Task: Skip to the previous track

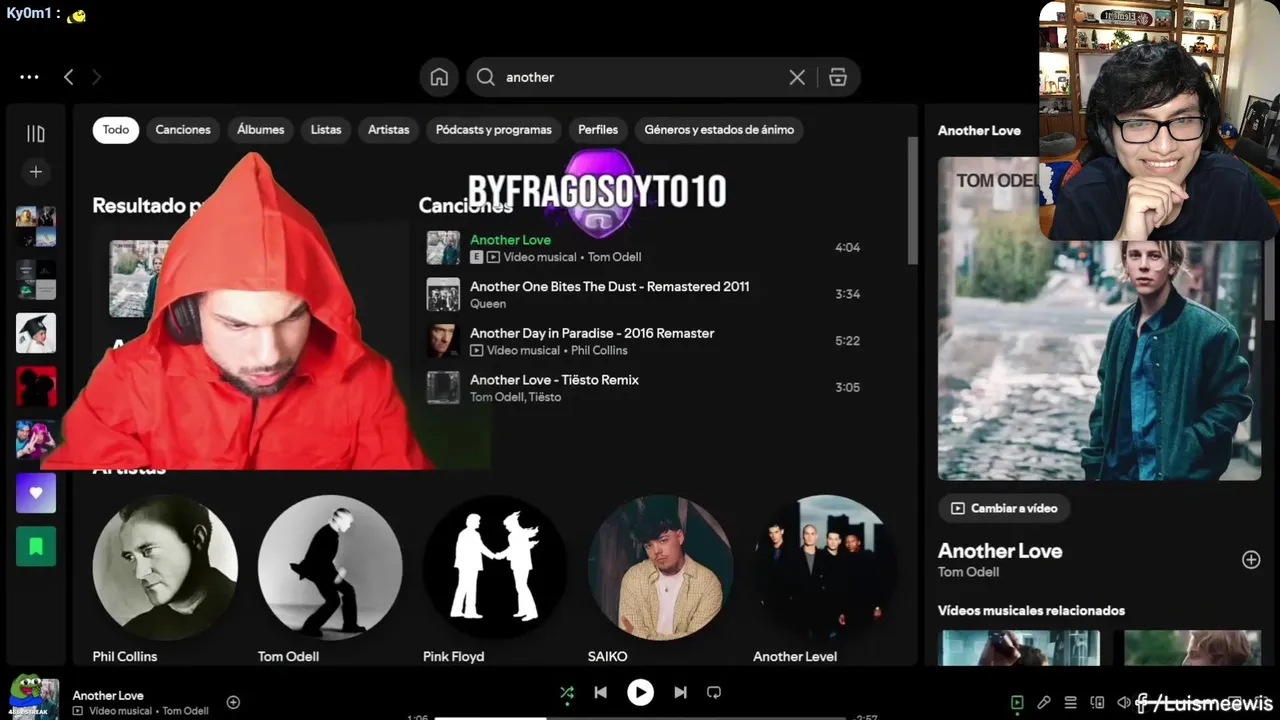Action: point(600,692)
